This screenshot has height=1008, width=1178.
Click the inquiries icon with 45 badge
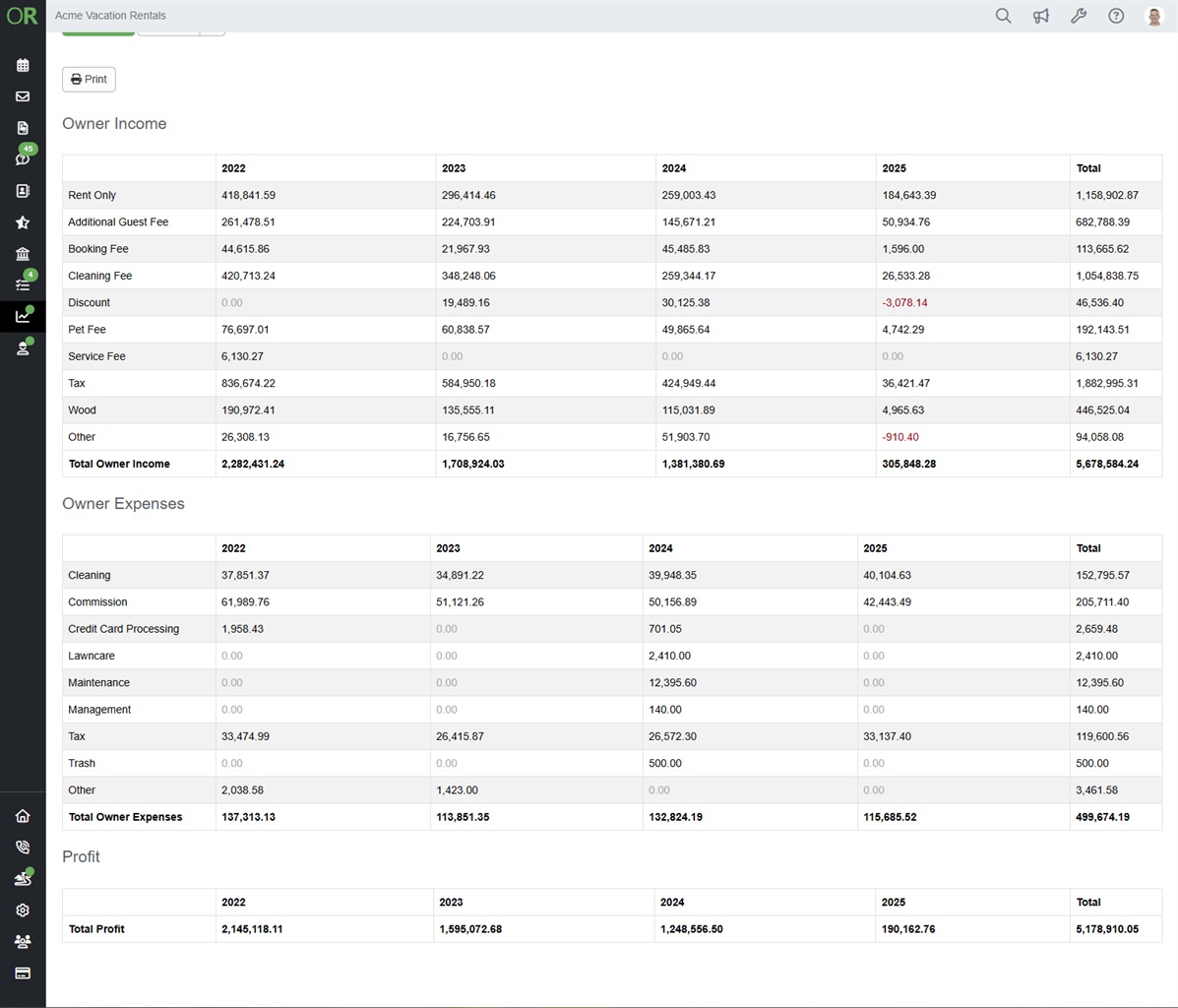click(23, 158)
